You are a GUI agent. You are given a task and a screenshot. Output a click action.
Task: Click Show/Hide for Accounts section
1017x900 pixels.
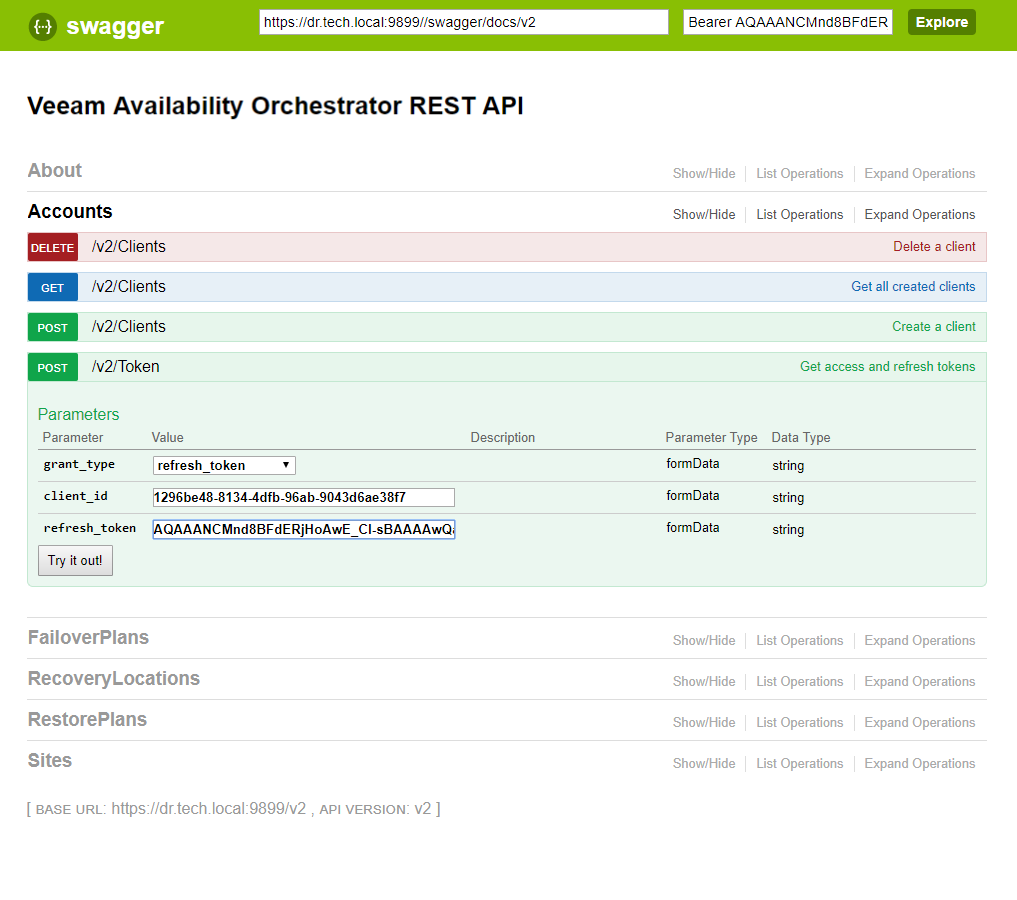click(x=704, y=215)
